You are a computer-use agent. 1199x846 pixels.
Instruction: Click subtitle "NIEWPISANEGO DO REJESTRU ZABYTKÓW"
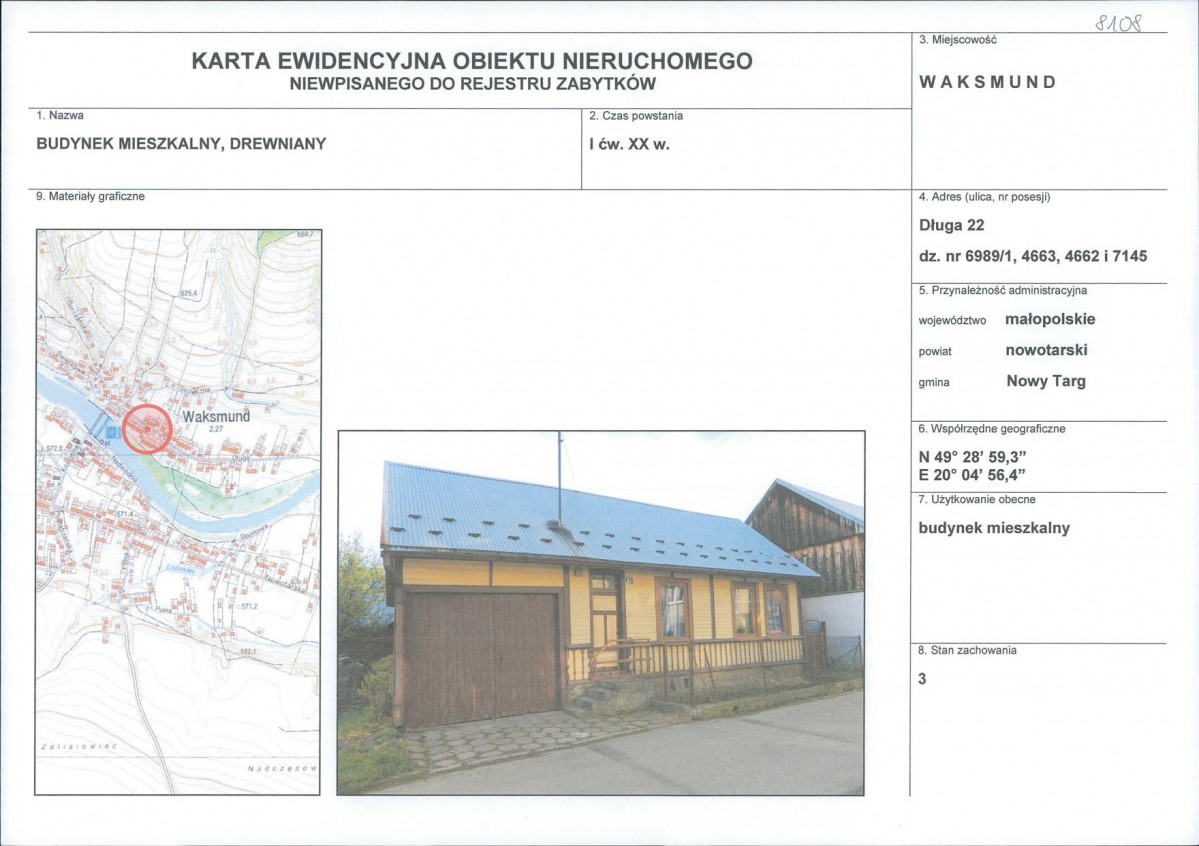pos(473,84)
